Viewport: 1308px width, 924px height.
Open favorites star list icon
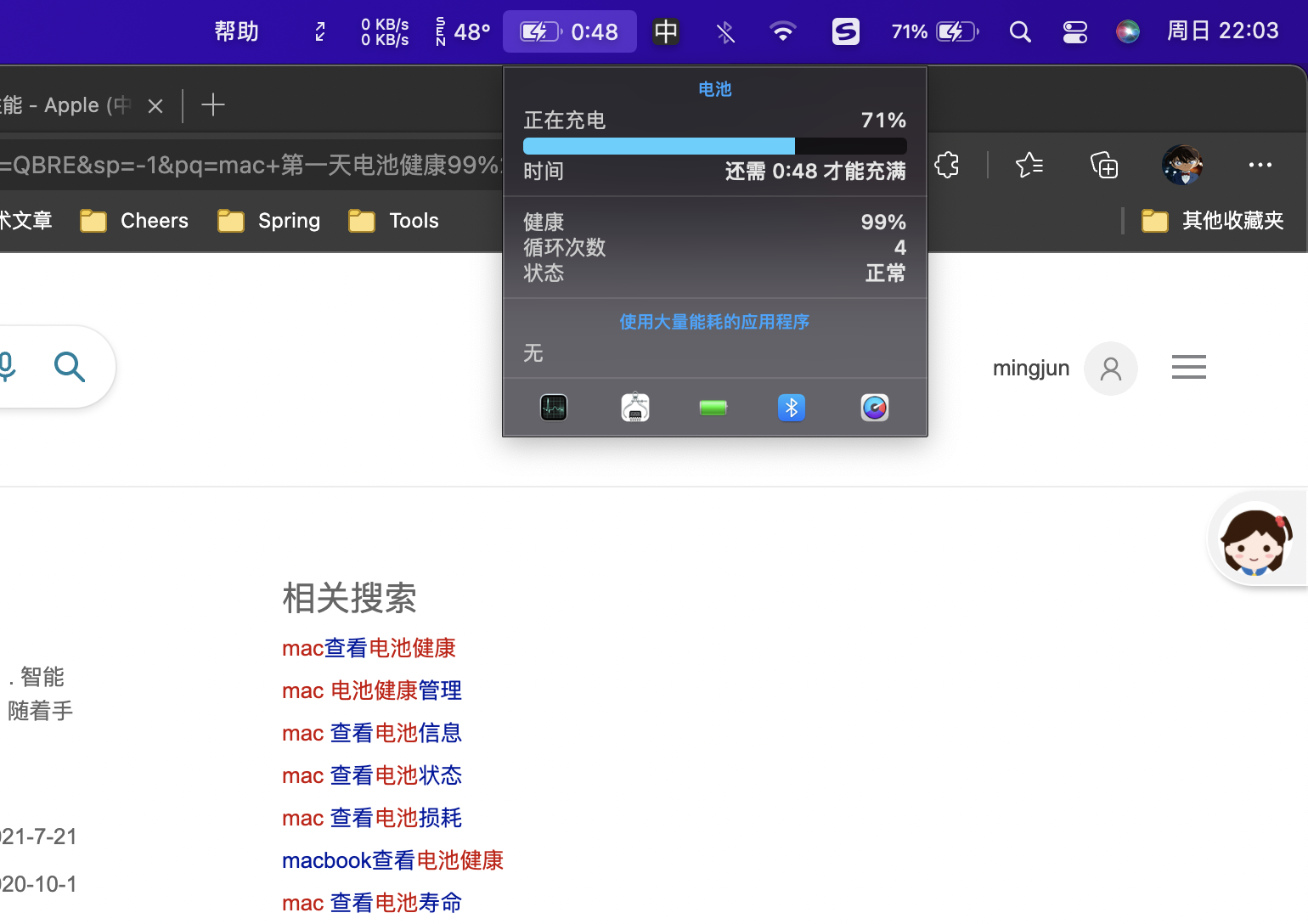(x=1029, y=165)
